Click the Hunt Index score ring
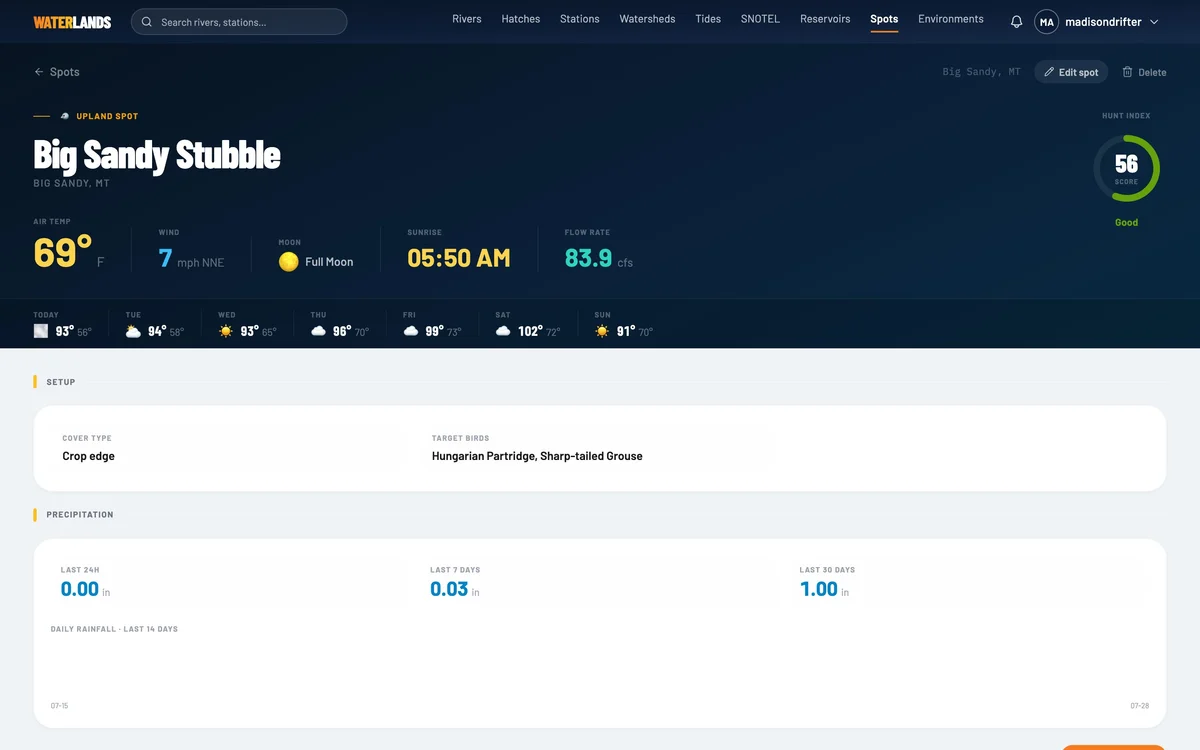The width and height of the screenshot is (1200, 750). click(1126, 168)
